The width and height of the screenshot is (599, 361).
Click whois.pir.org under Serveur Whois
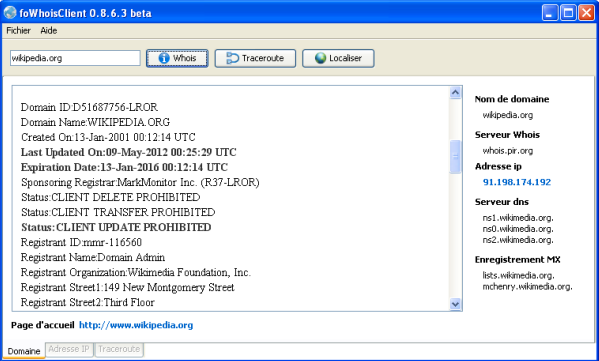pyautogui.click(x=508, y=151)
